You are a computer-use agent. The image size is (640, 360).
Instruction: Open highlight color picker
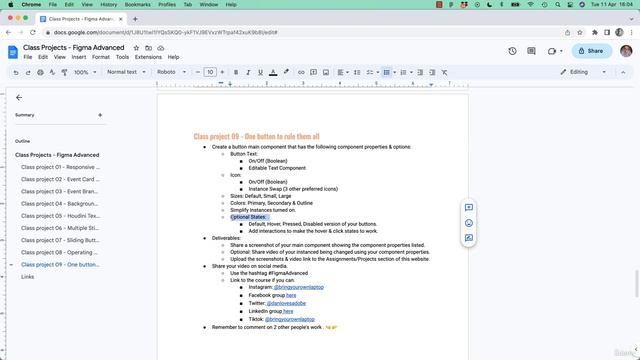[286, 72]
